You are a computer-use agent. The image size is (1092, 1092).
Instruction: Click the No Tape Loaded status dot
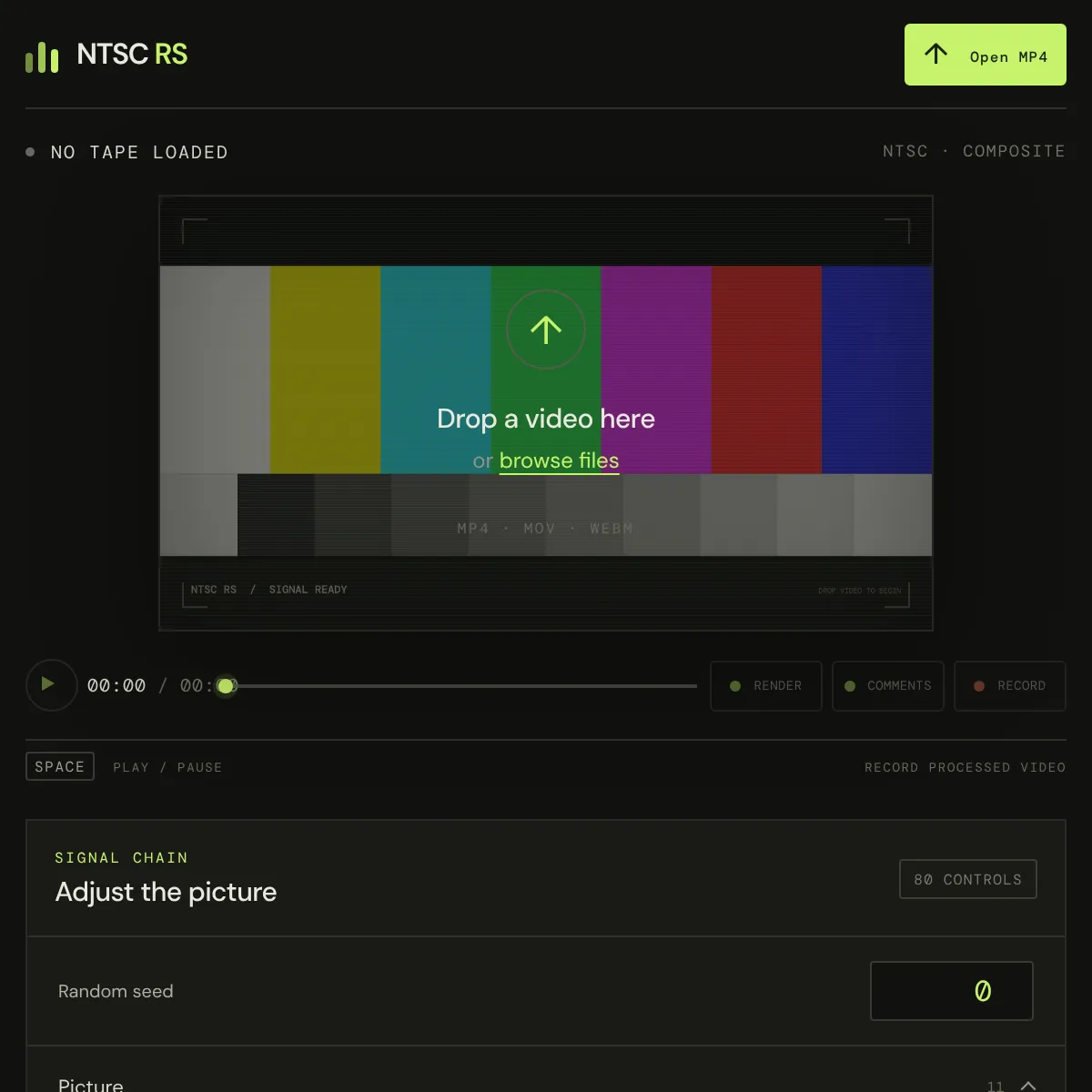click(30, 152)
